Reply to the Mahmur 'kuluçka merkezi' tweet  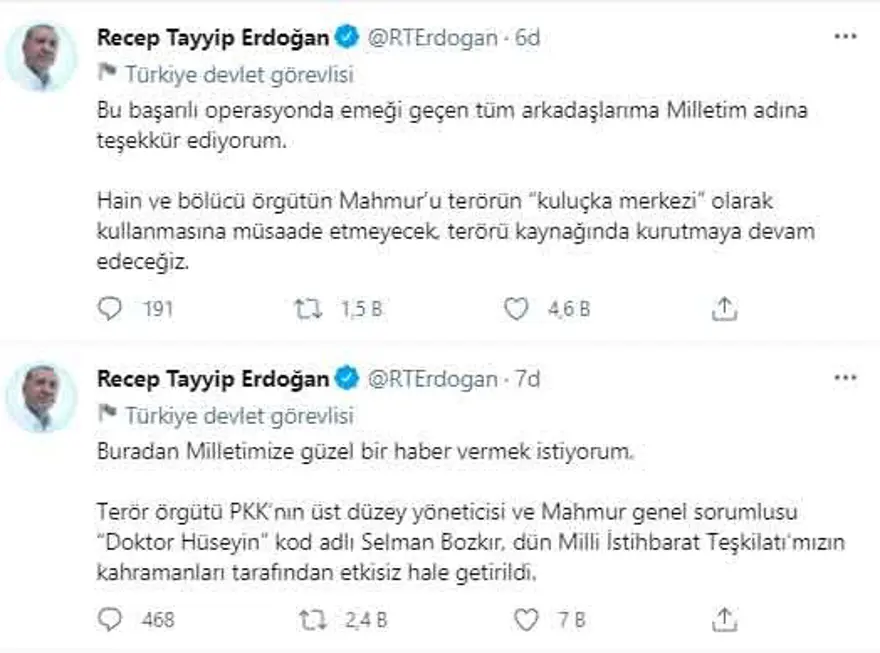[109, 310]
